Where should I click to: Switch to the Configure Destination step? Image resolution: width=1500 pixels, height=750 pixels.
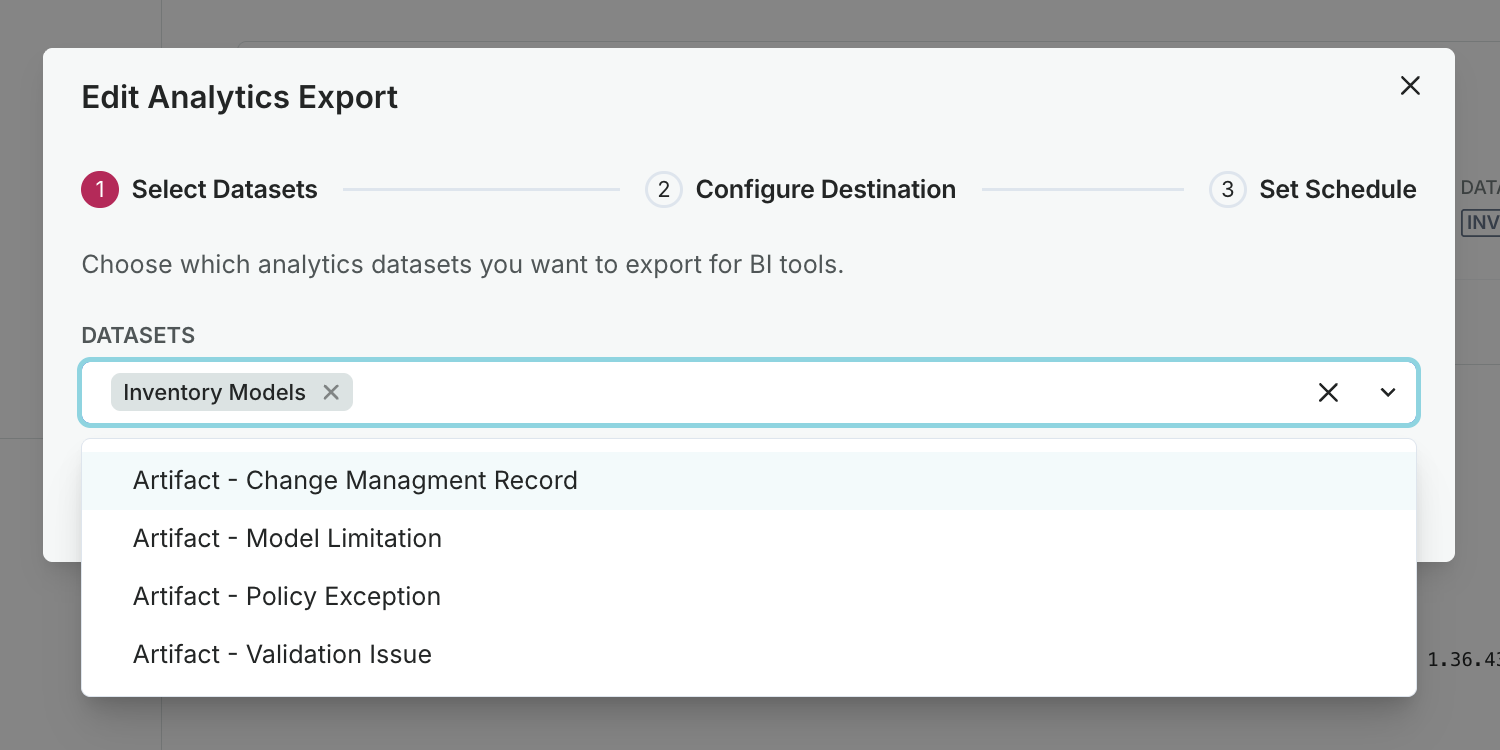[x=825, y=189]
